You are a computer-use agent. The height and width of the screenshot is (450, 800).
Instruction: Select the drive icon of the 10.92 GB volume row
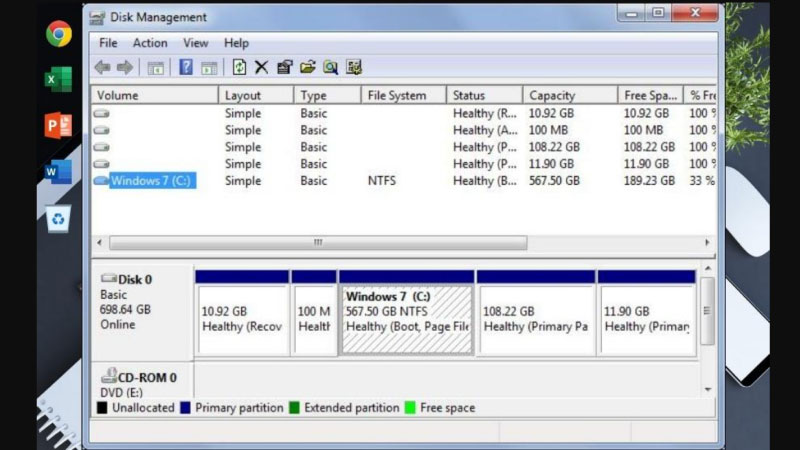coord(102,113)
